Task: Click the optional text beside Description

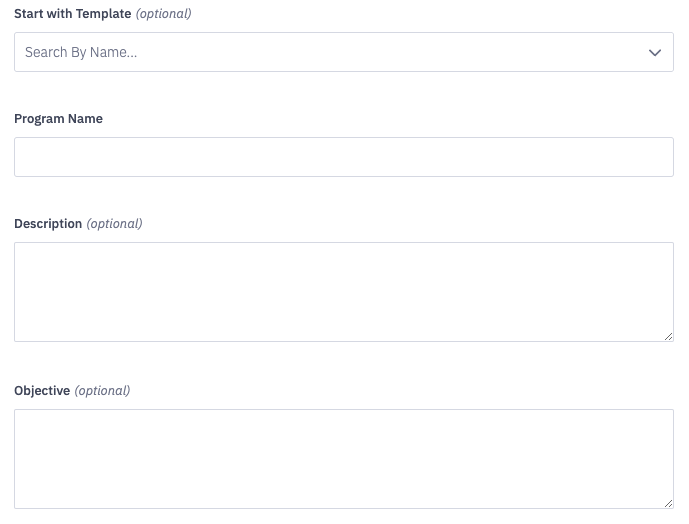Action: tap(114, 224)
